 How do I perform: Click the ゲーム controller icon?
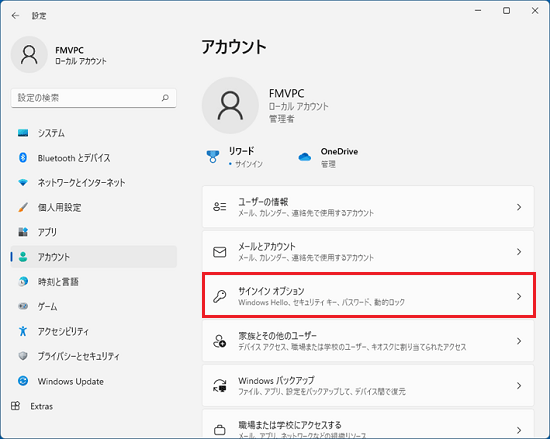coord(23,306)
